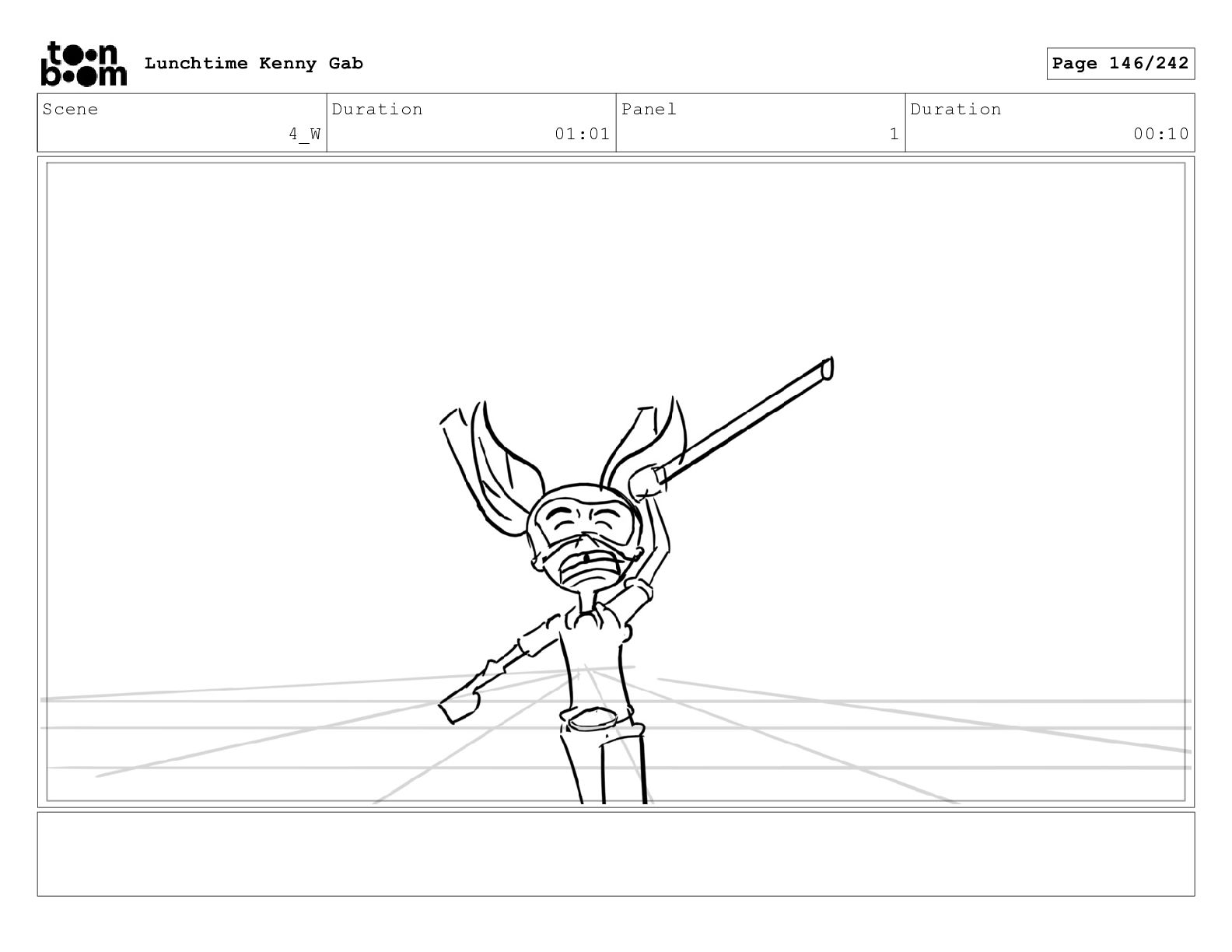
Task: Click the scene duration value '01:01'
Action: [582, 134]
